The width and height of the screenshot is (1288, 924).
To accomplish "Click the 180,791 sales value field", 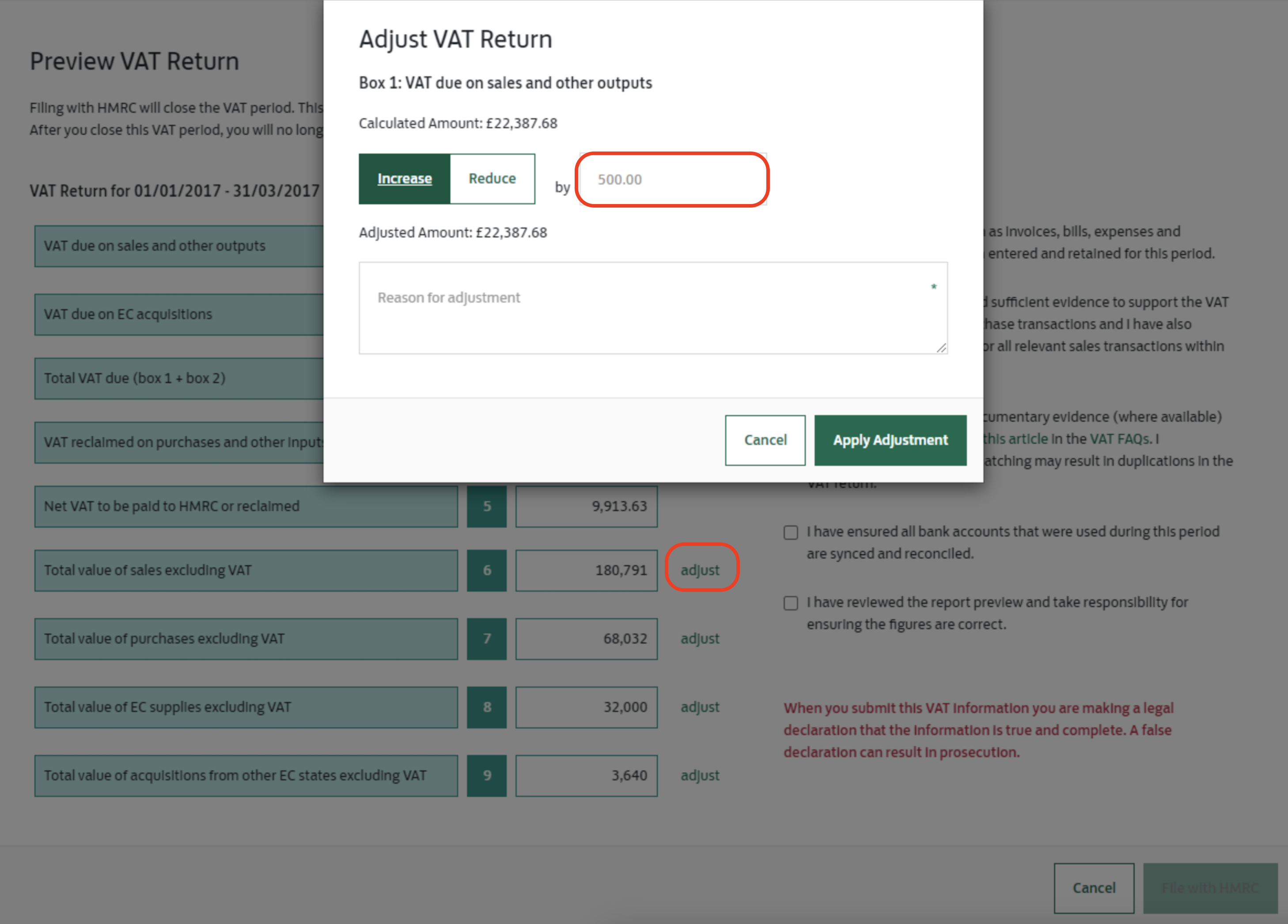I will [x=586, y=570].
